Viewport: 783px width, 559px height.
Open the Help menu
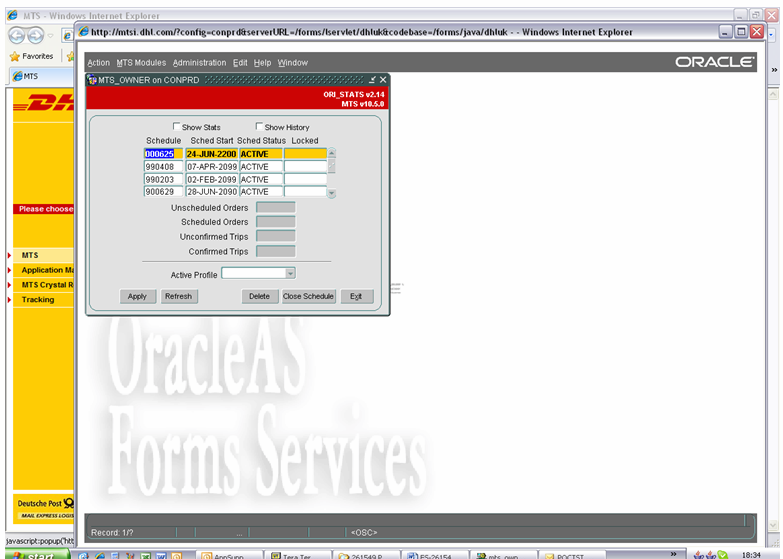click(x=262, y=63)
